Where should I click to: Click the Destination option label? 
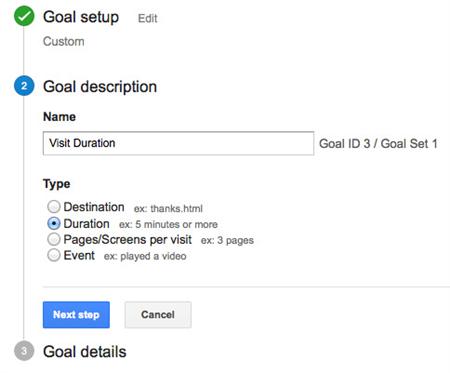tap(94, 207)
